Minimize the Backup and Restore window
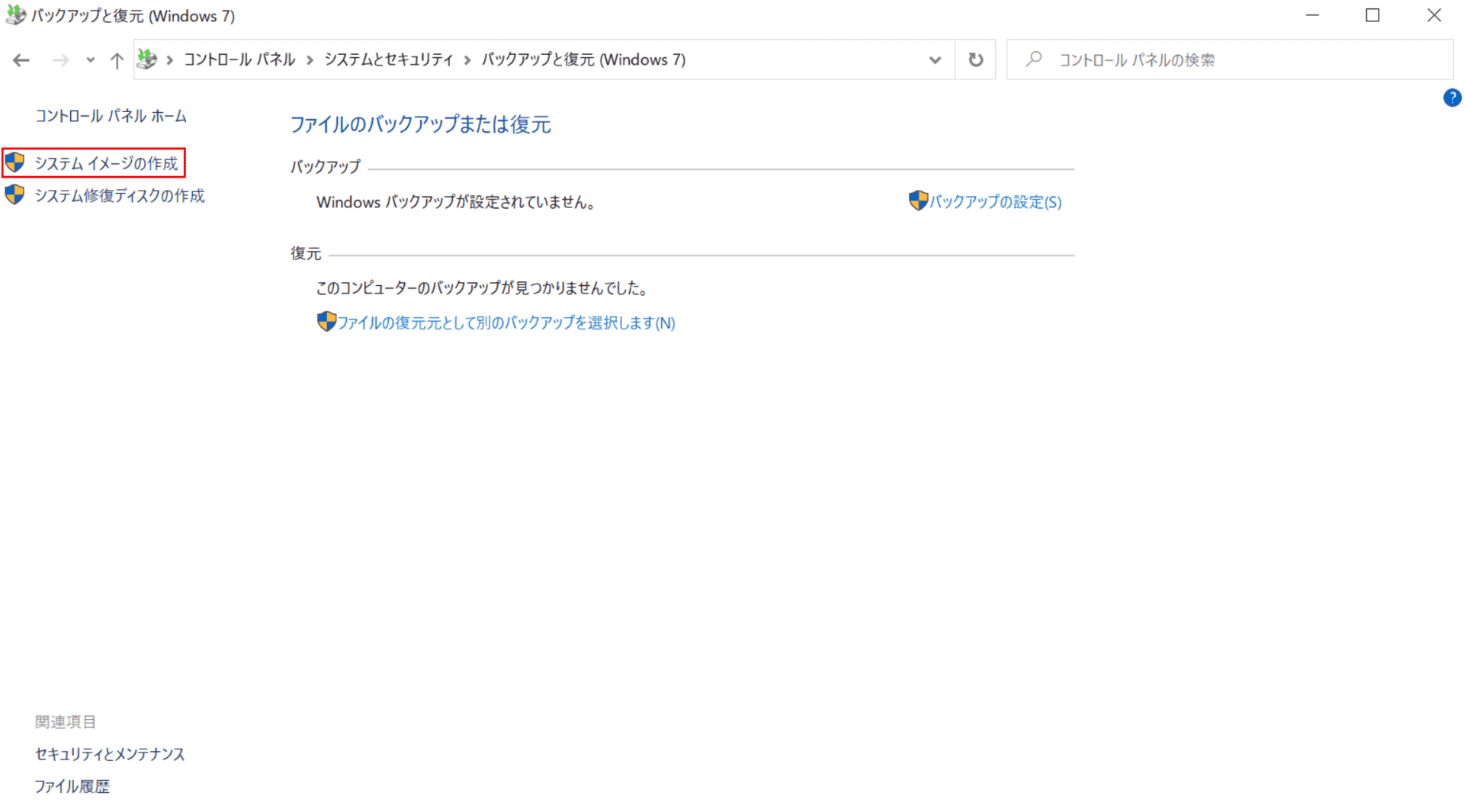The height and width of the screenshot is (812, 1464). click(x=1312, y=15)
